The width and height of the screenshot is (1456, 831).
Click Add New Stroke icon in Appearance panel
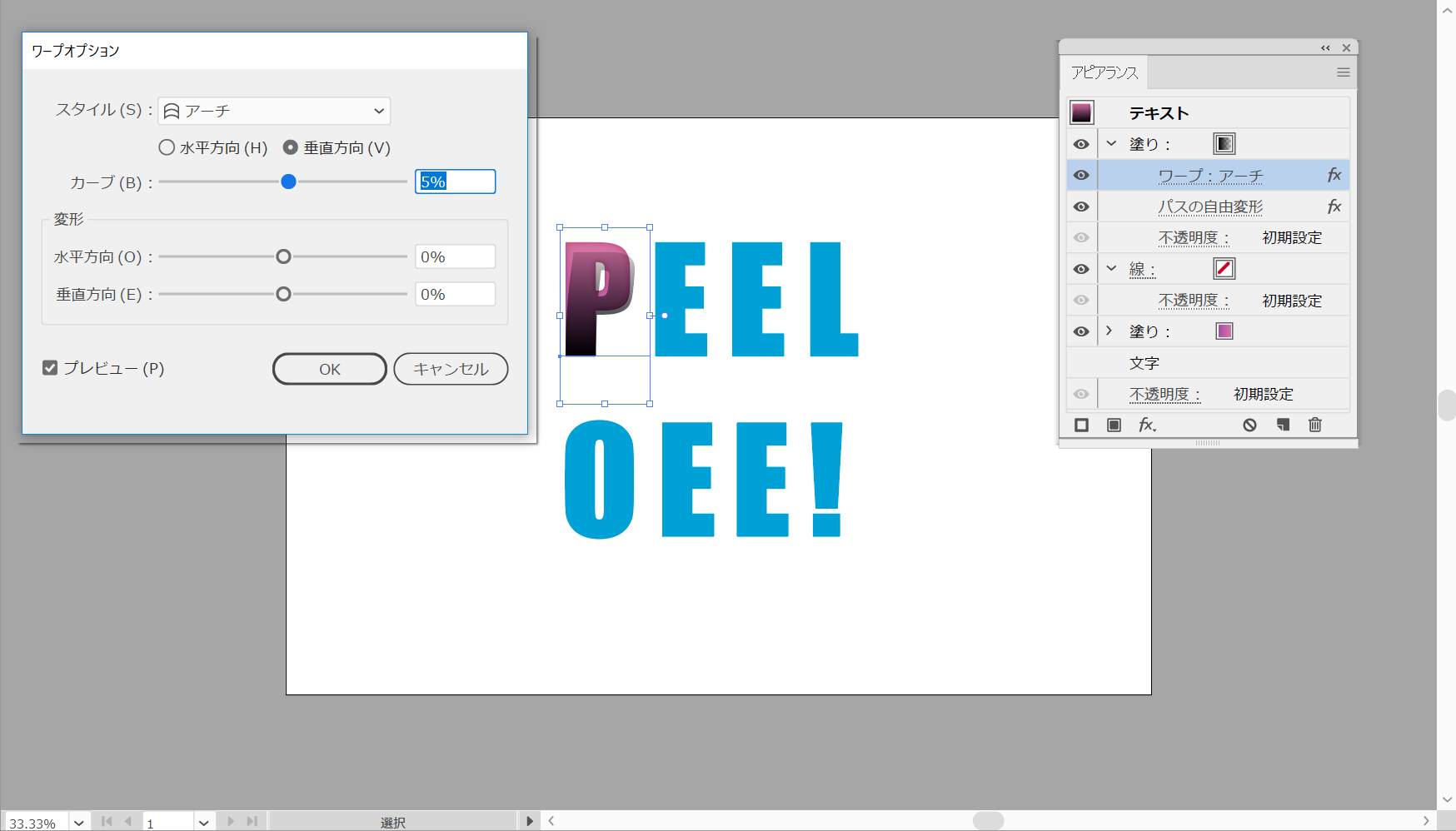[x=1081, y=425]
